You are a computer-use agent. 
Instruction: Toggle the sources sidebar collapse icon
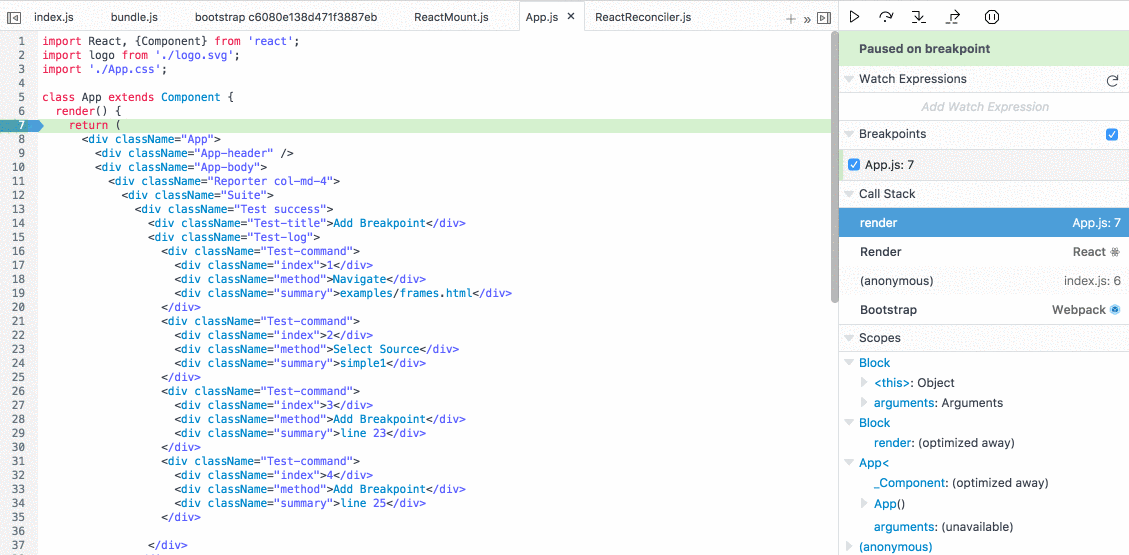point(13,17)
